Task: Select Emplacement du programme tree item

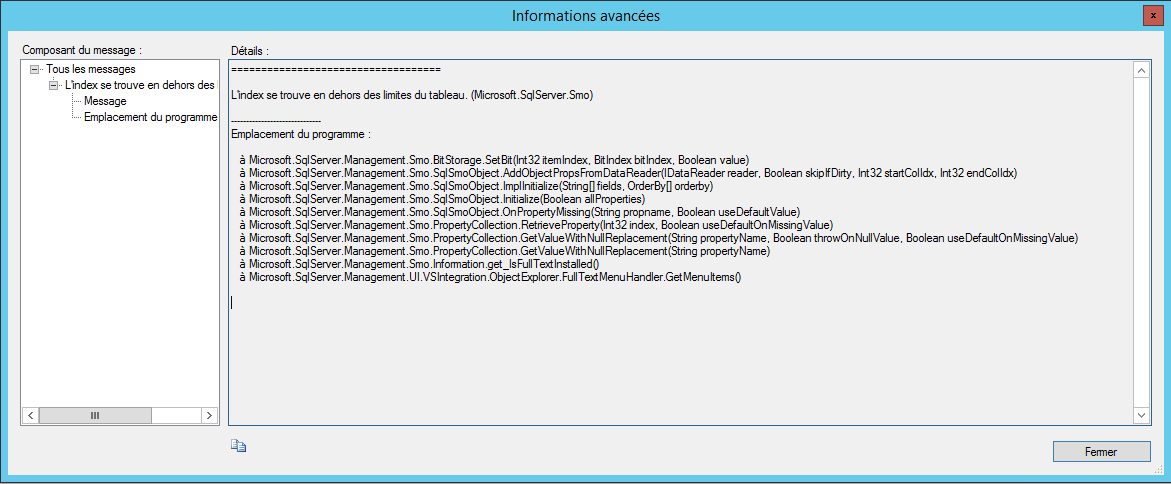Action: 150,117
